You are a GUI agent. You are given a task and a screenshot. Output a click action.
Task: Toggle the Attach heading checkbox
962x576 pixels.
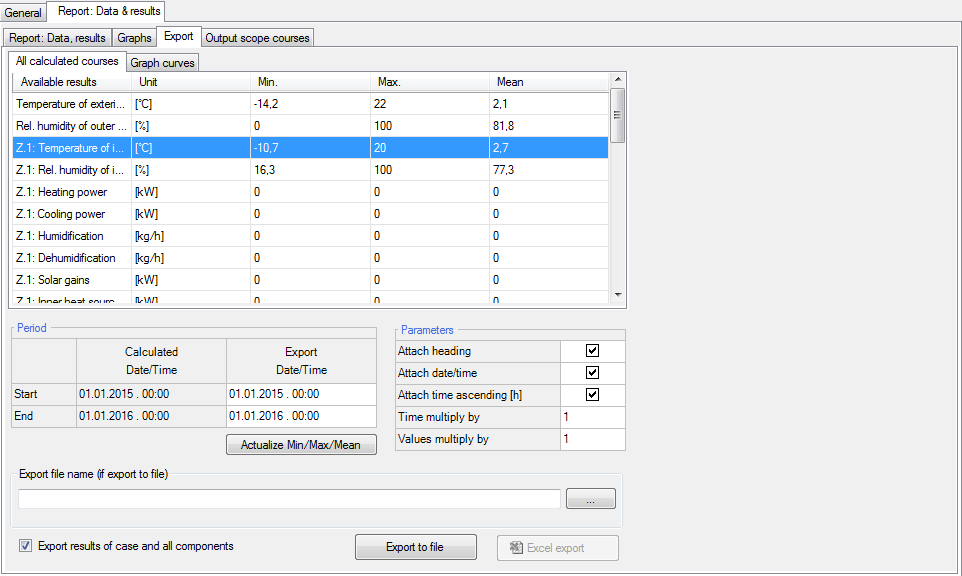[x=592, y=351]
